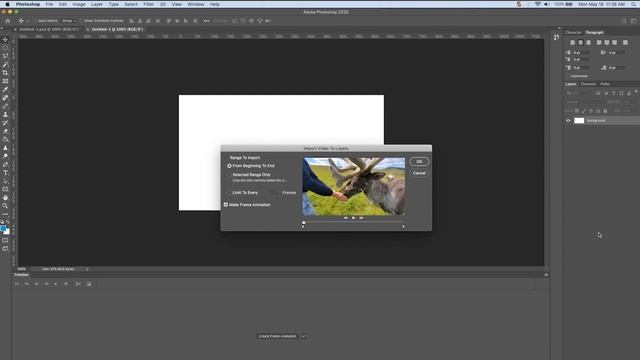Click the range end trim marker below preview

tap(403, 227)
